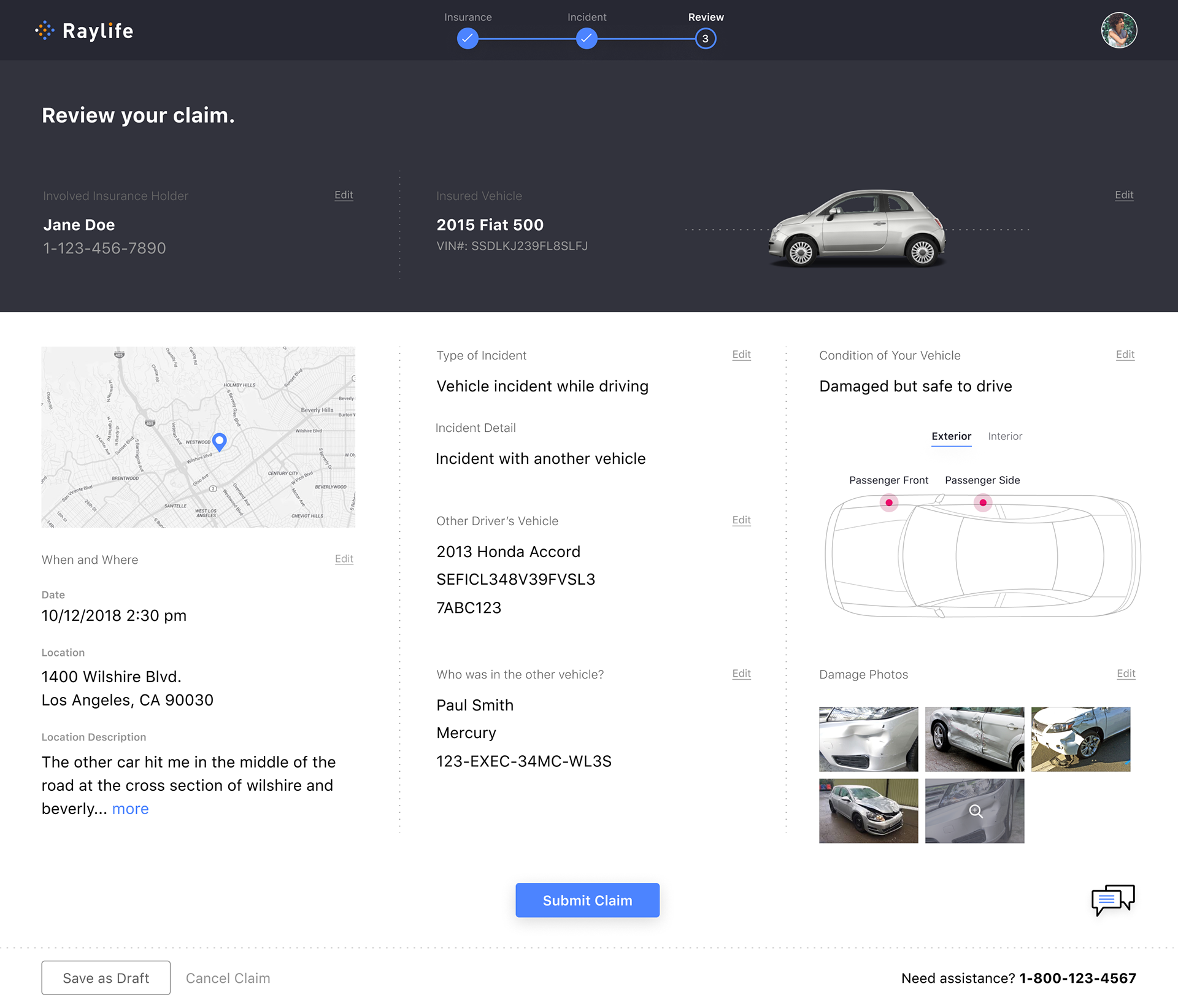1178x1008 pixels.
Task: Click the blue map location pin
Action: click(219, 441)
